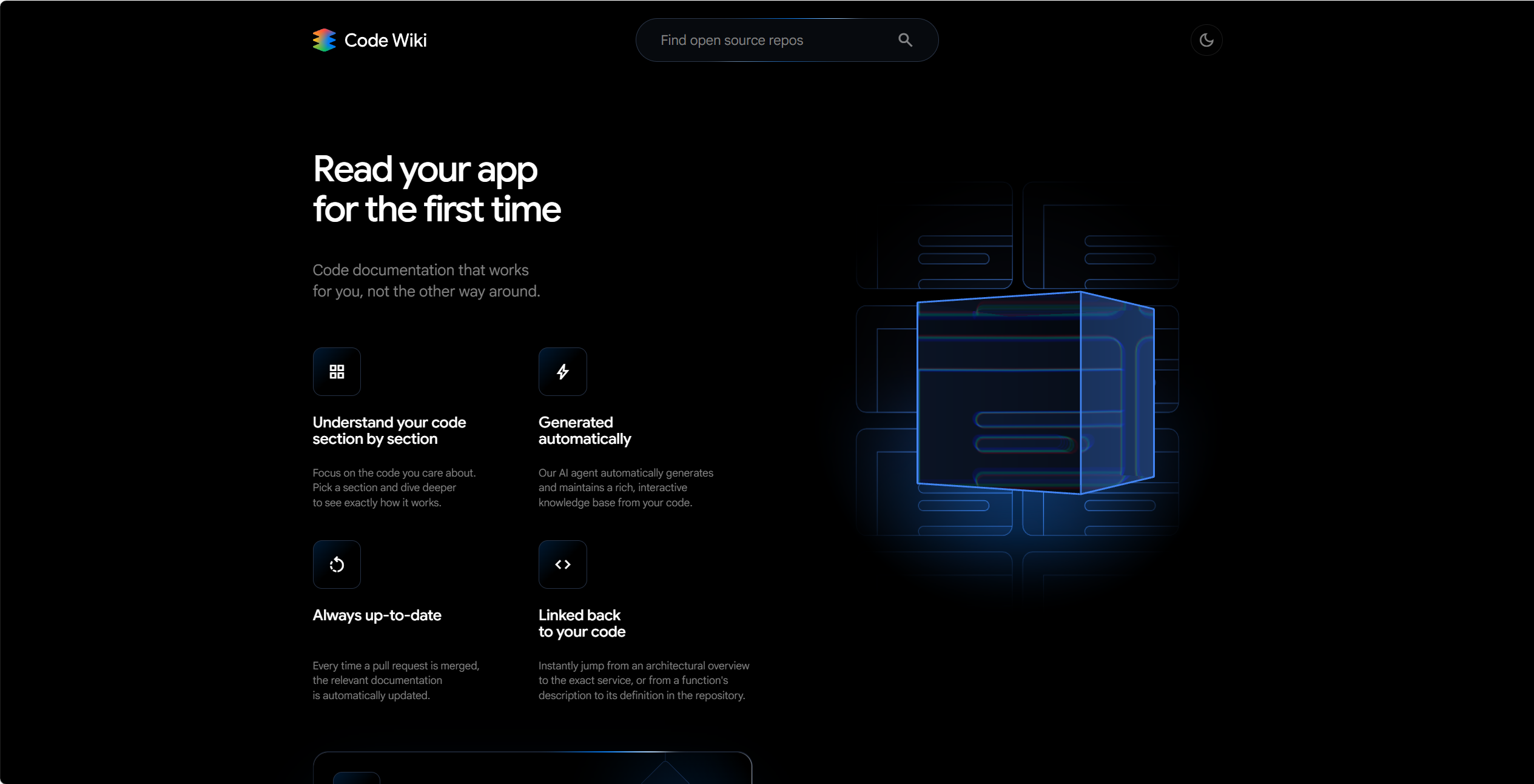Screen dimensions: 1534x784
Task: Click the Our AI agent automatically generates paragraph
Action: (x=625, y=487)
